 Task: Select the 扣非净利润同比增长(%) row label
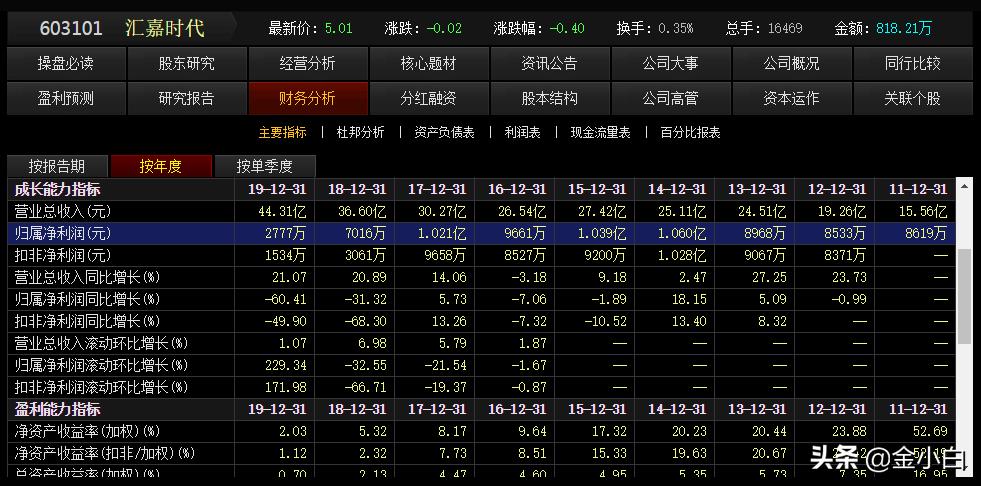point(87,321)
